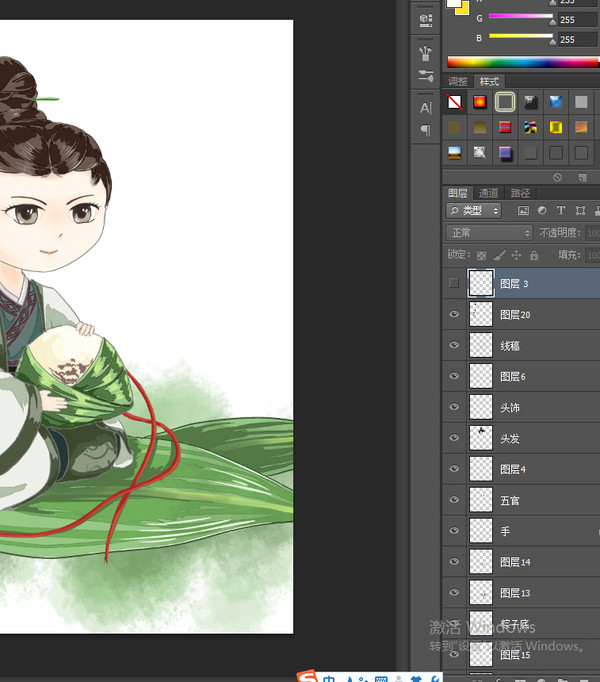Click the G channel color slider

521,17
